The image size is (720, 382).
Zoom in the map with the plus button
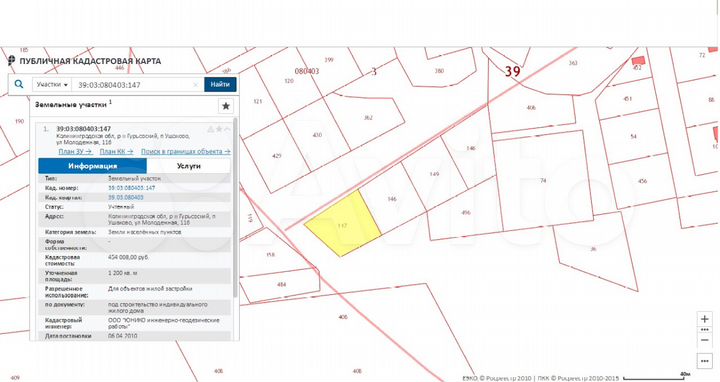tap(704, 319)
